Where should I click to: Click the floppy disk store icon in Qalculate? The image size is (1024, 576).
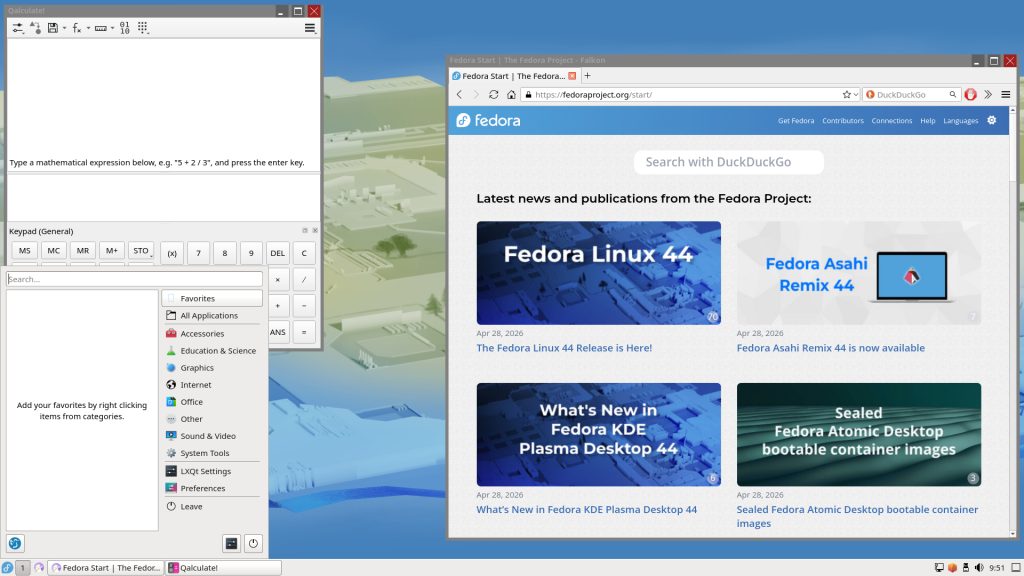pos(53,28)
